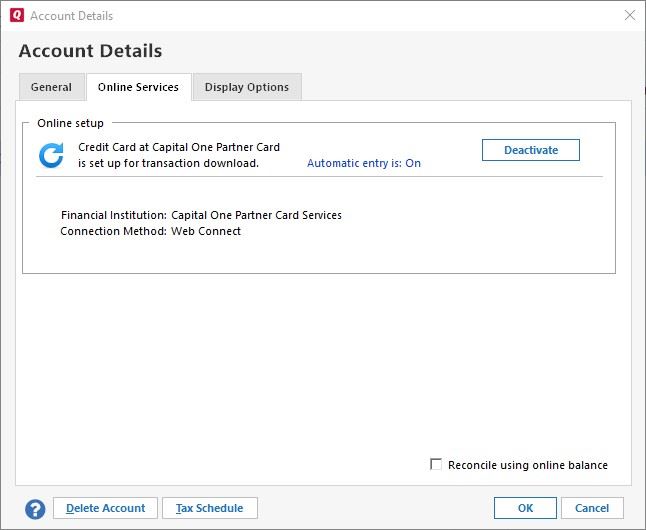Screen dimensions: 646x530
Task: Click the Quicken logo in title bar
Action: click(x=16, y=15)
